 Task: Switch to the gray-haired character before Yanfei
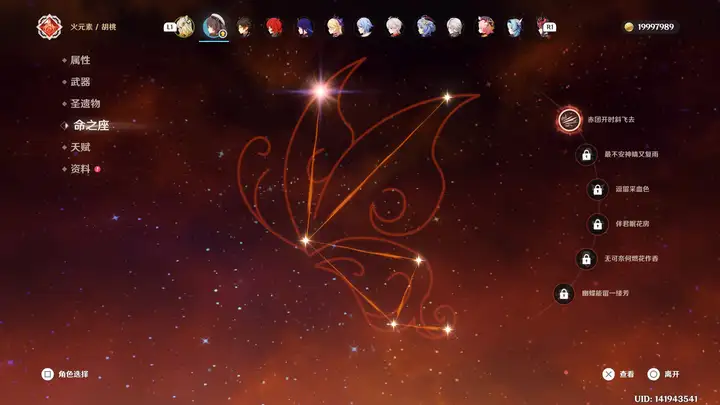tap(455, 27)
